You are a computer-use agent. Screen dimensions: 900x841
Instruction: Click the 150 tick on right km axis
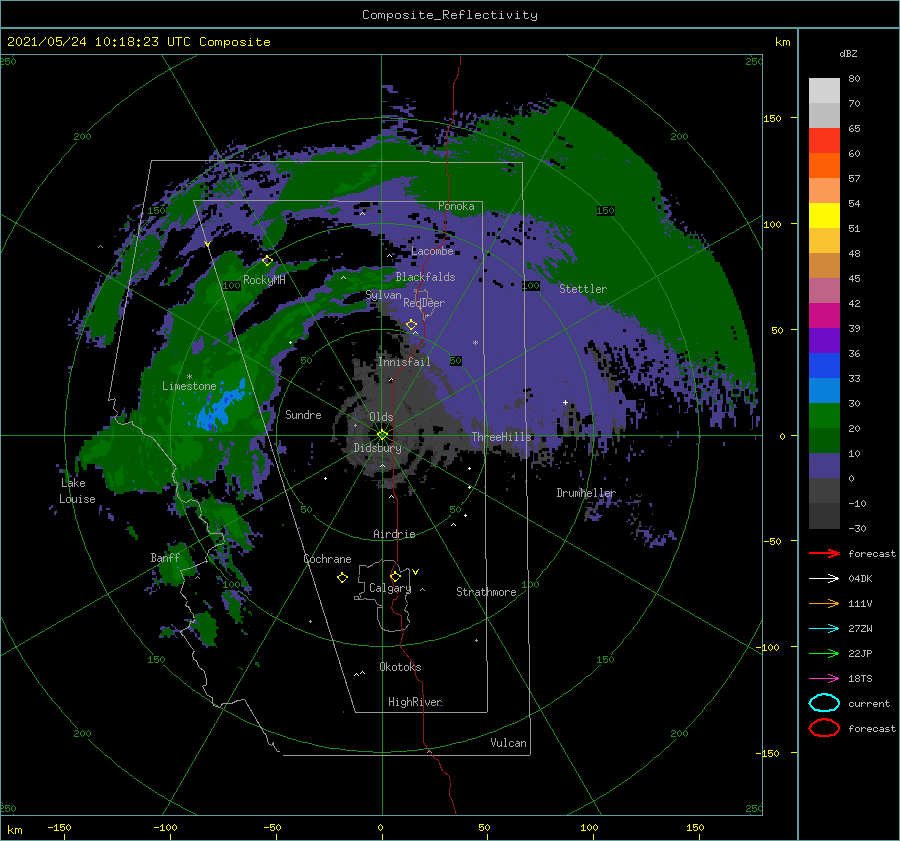coord(772,118)
